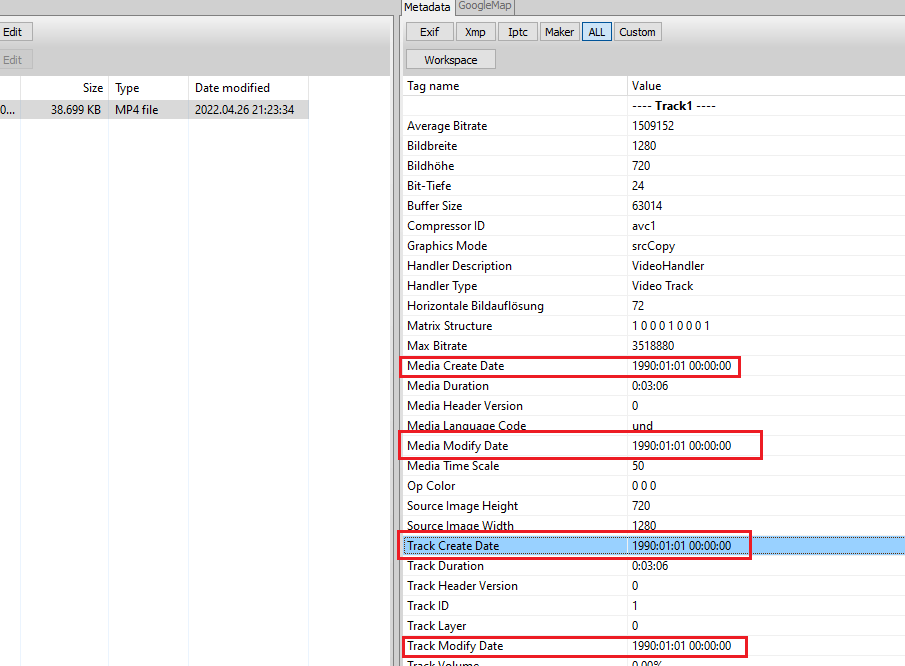Click the 3518880 max bitrate value
Image resolution: width=905 pixels, height=666 pixels.
pos(653,346)
